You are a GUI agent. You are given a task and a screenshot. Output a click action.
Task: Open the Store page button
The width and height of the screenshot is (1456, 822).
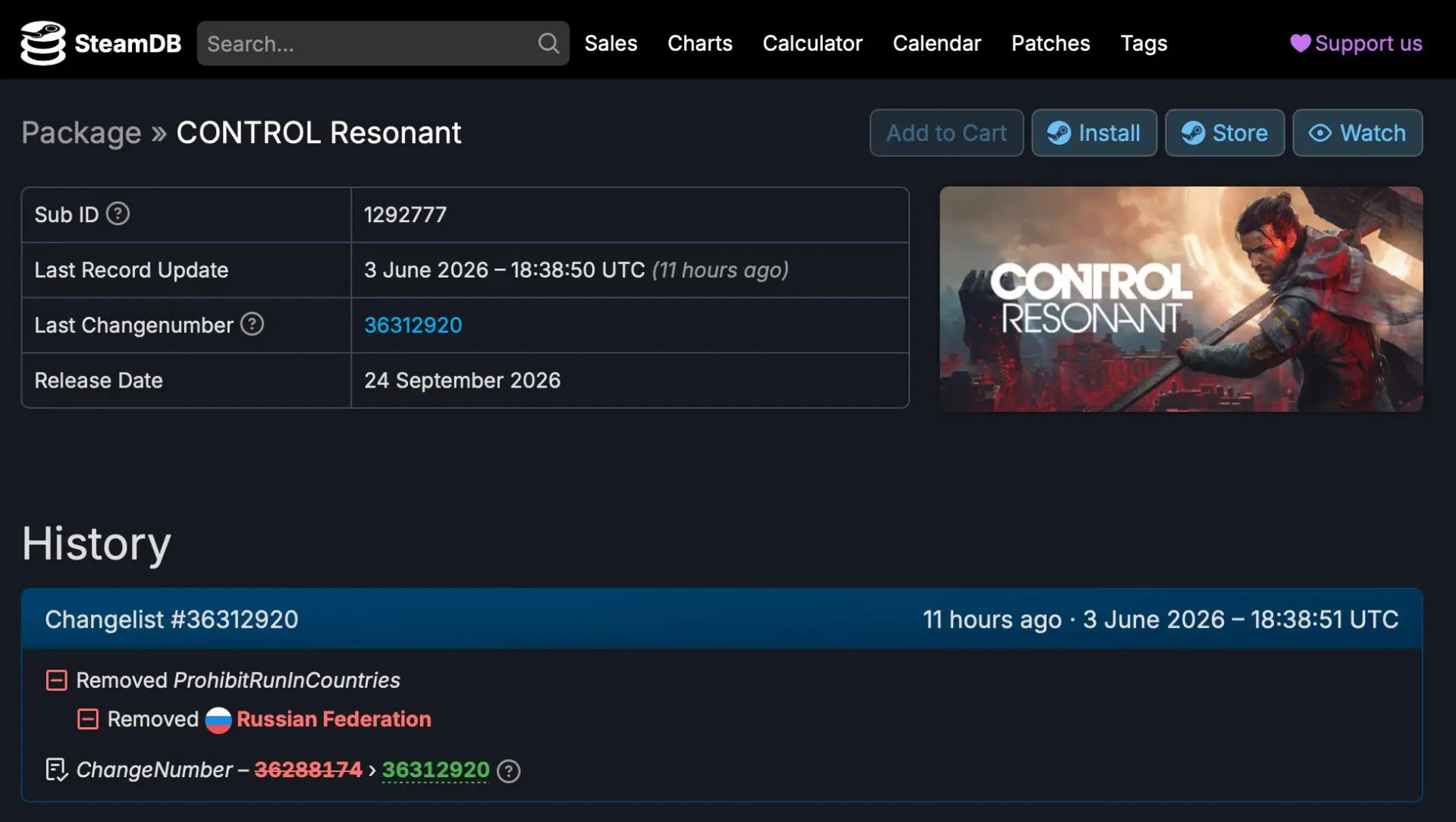tap(1225, 133)
